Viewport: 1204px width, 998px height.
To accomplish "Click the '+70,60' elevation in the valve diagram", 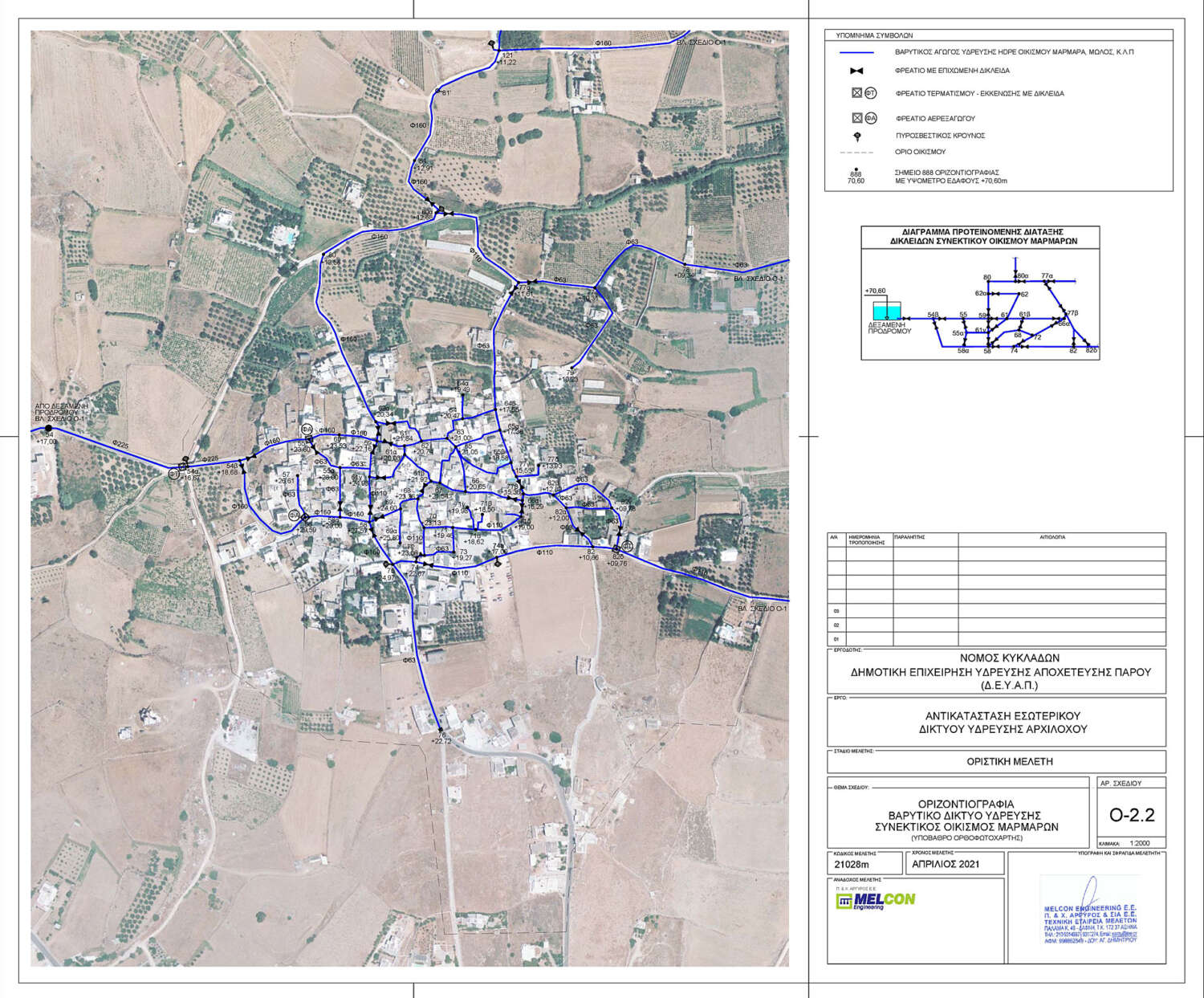I will 875,291.
